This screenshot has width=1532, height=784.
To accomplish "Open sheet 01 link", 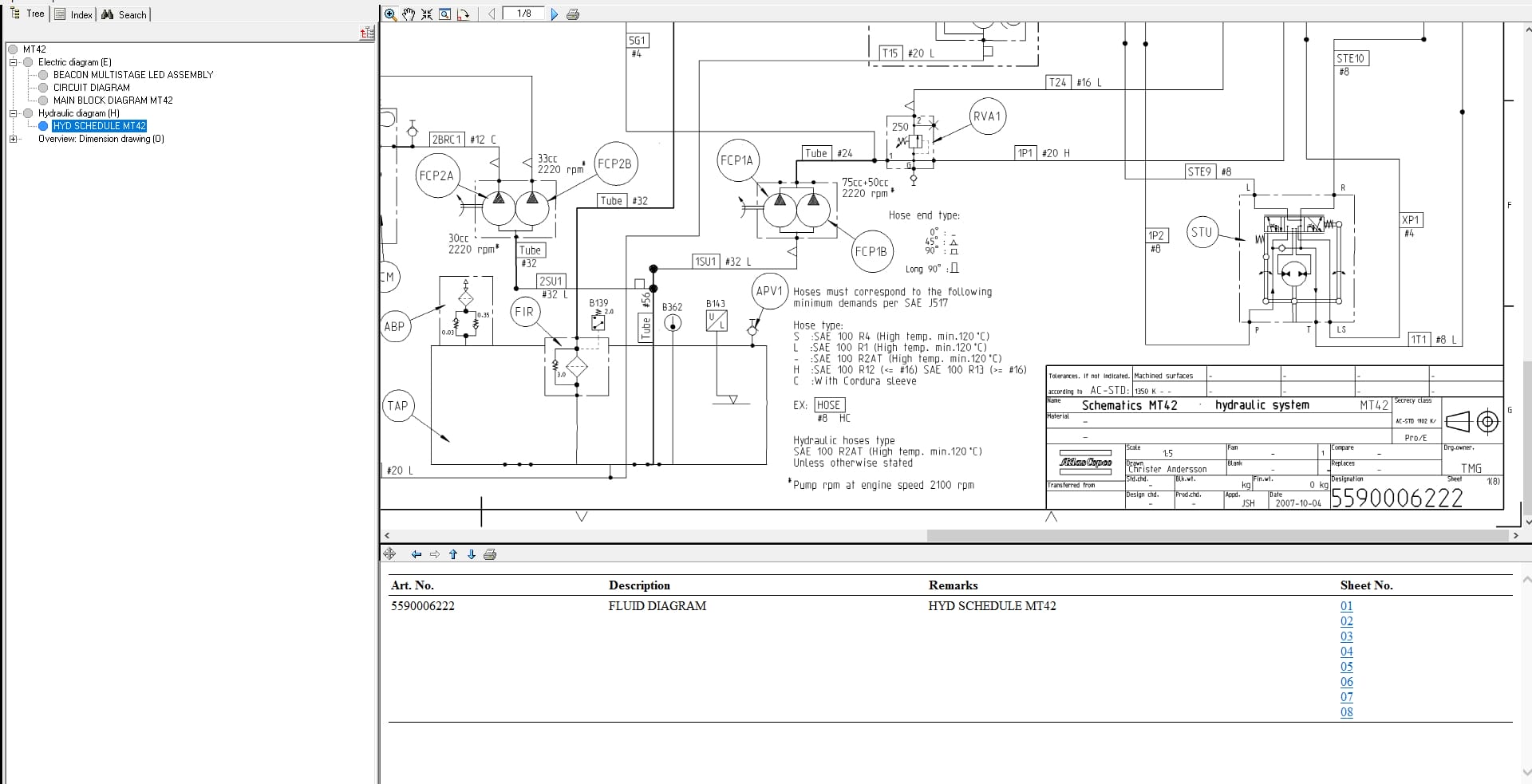I will point(1347,606).
